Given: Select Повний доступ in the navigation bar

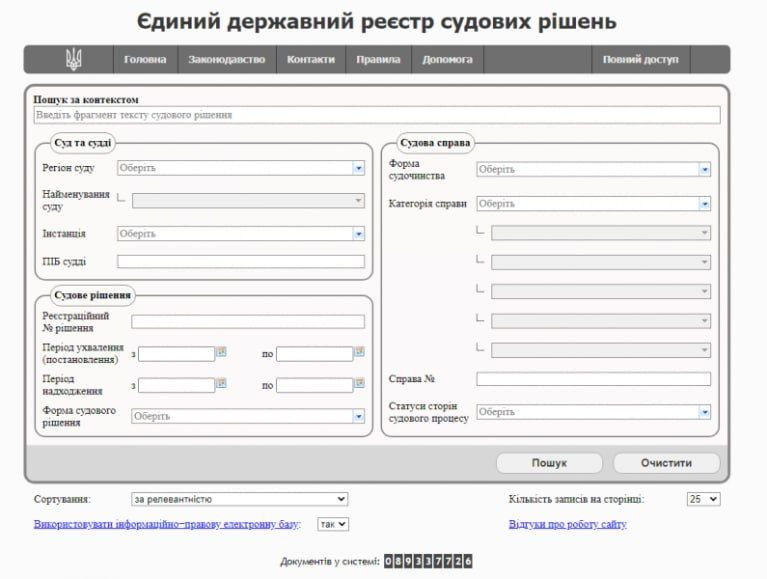Looking at the screenshot, I should point(640,60).
